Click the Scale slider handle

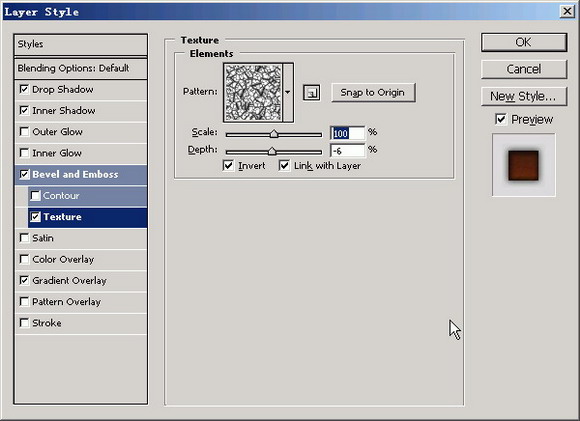274,134
